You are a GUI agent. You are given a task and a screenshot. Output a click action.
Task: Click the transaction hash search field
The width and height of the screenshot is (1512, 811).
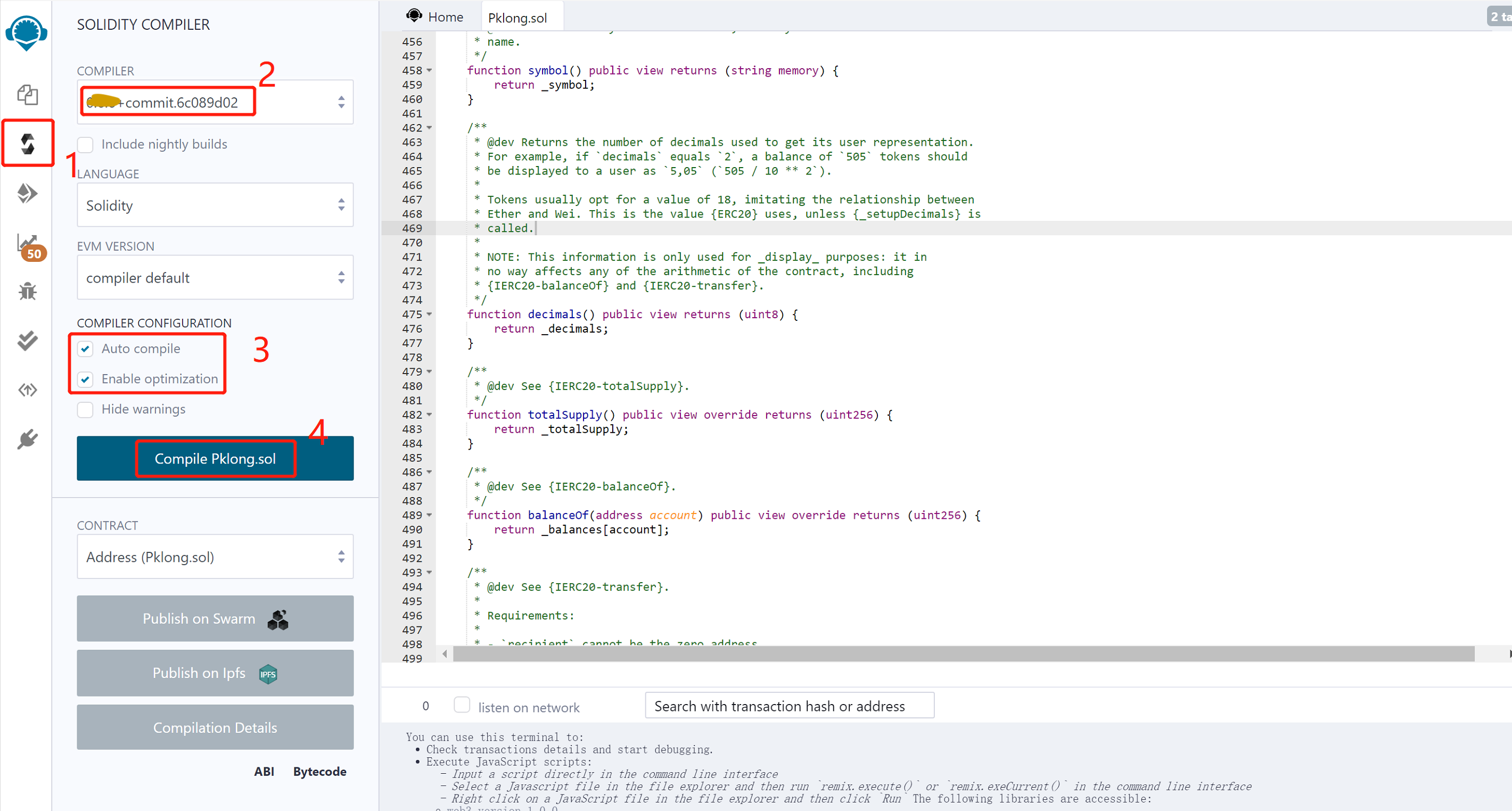point(789,706)
